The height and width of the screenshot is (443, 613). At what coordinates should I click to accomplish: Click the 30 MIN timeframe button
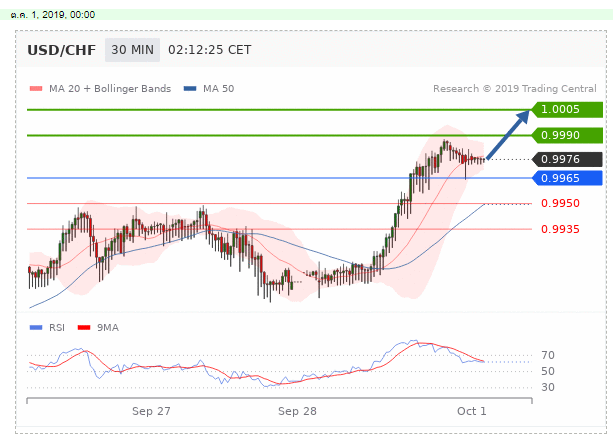[x=132, y=50]
